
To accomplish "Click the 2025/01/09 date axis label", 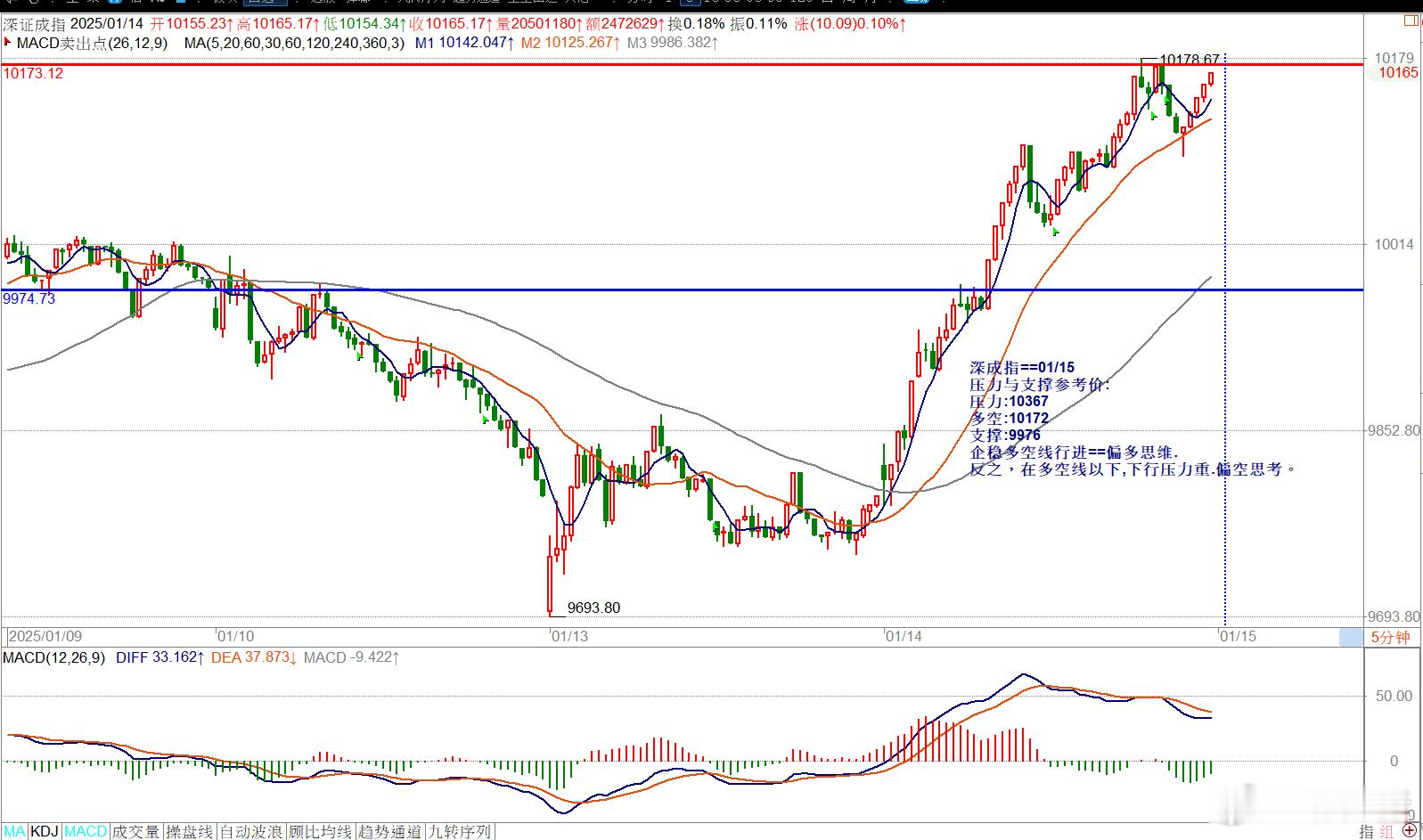I will click(x=45, y=636).
